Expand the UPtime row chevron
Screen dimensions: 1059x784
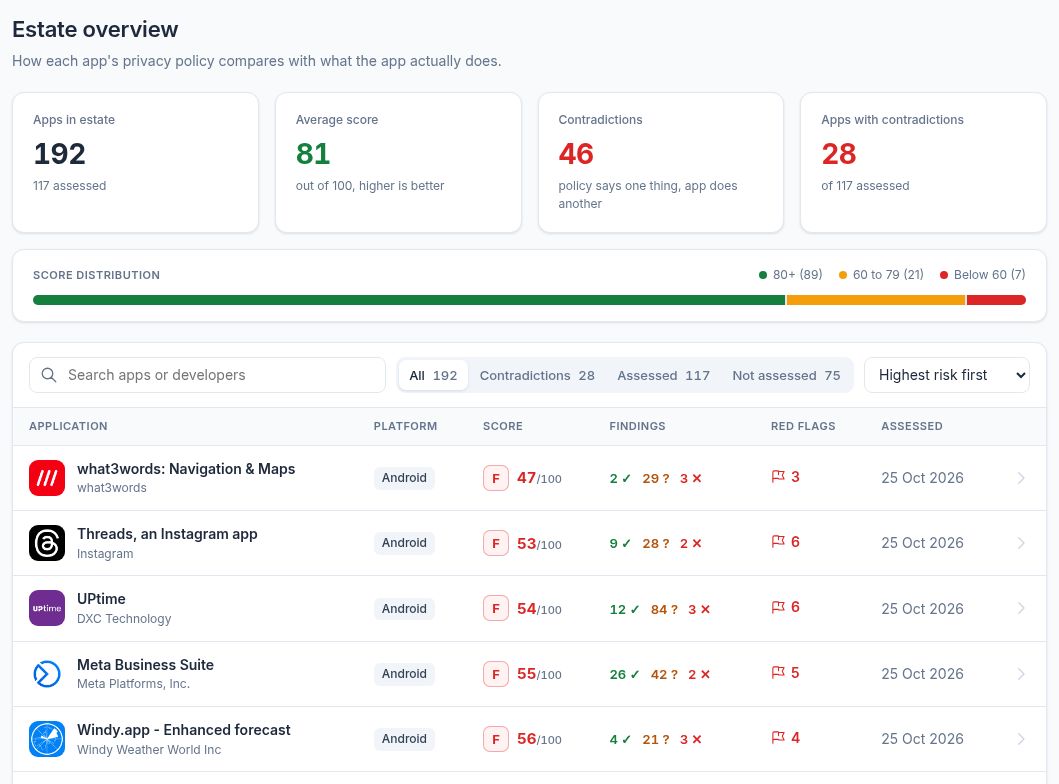[1021, 608]
